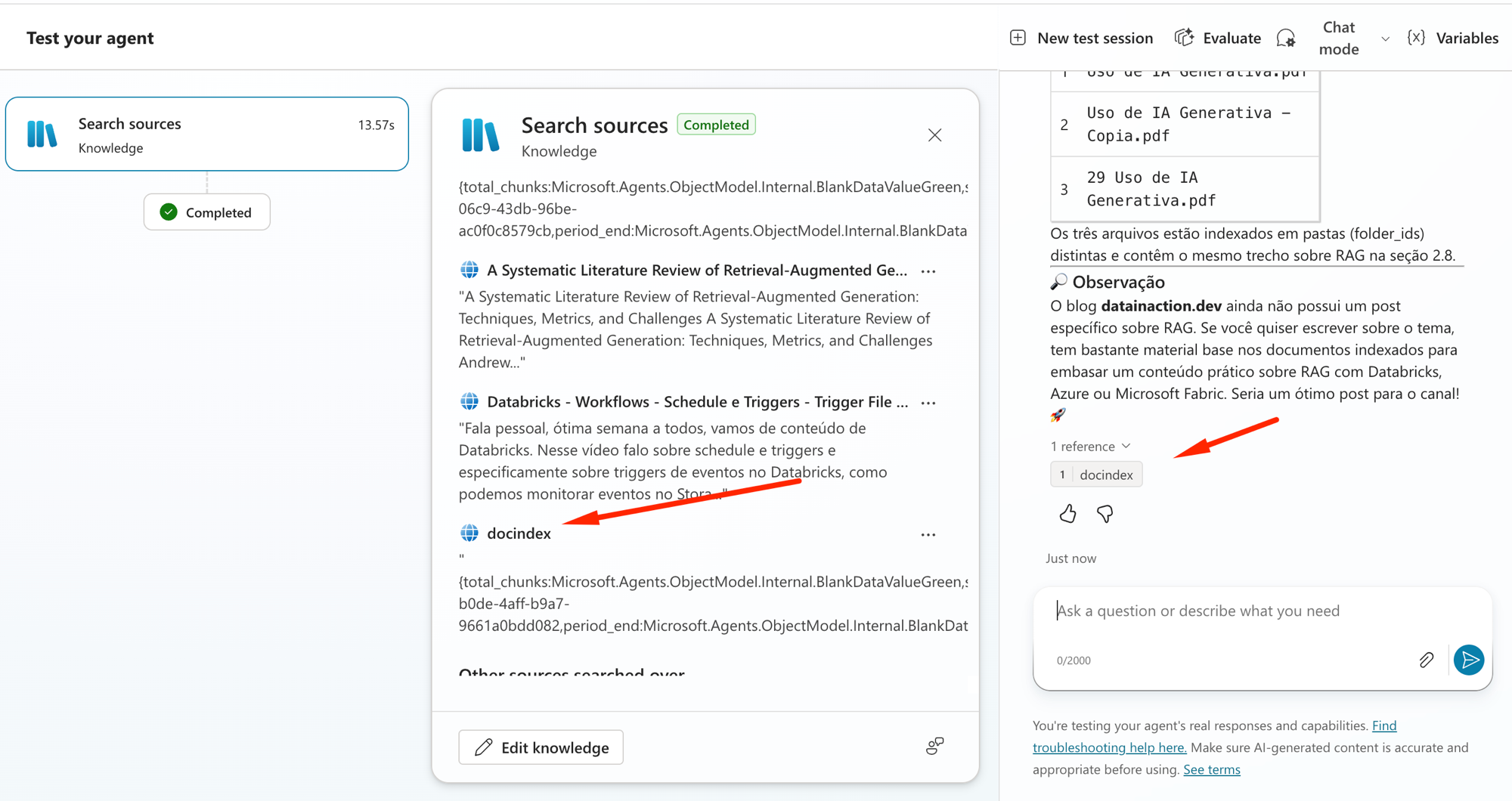The image size is (1512, 801).
Task: Start a New test session
Action: point(1082,38)
